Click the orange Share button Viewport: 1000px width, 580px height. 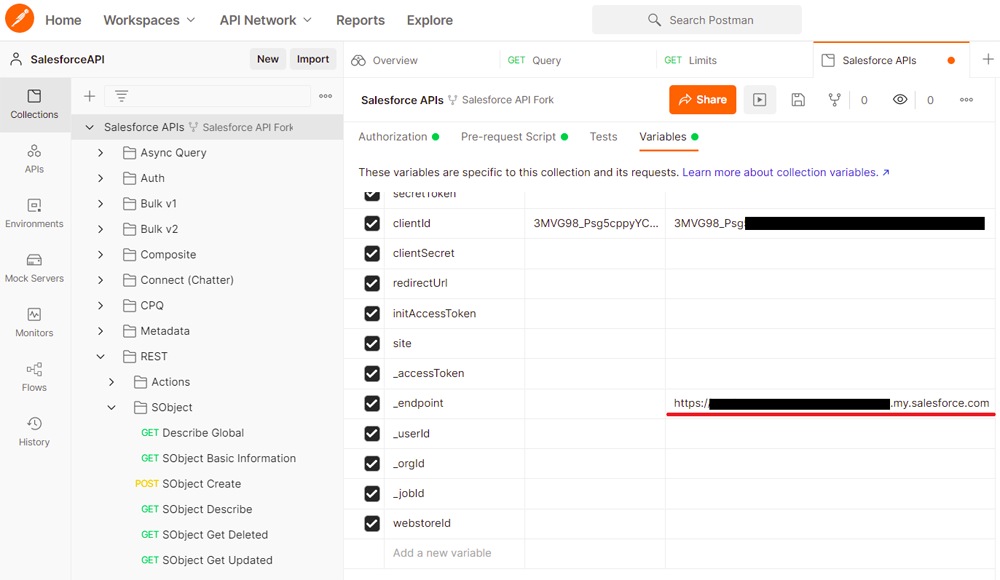702,100
